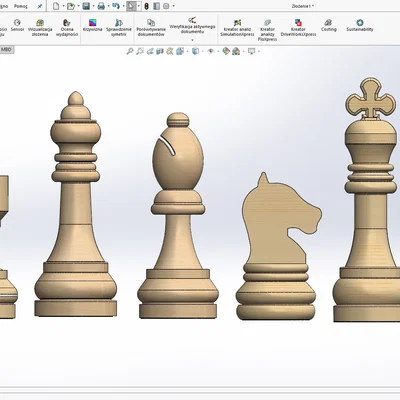Pin the menu bar with the pushpin icon
The height and width of the screenshot is (400, 400).
coord(39,6)
